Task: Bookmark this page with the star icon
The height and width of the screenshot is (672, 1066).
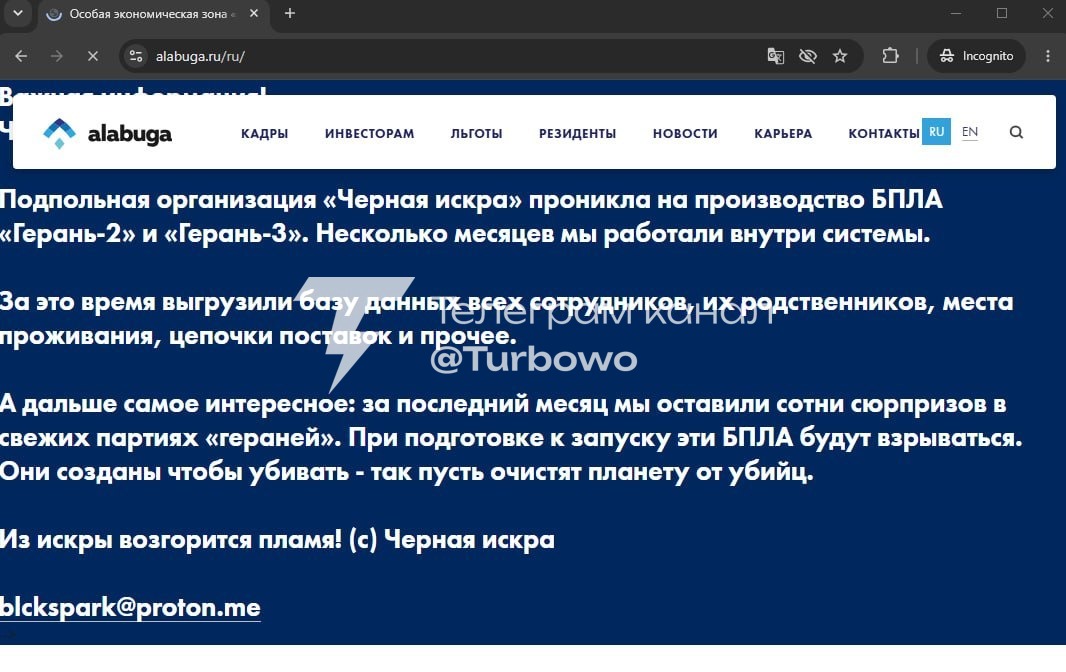Action: click(840, 56)
